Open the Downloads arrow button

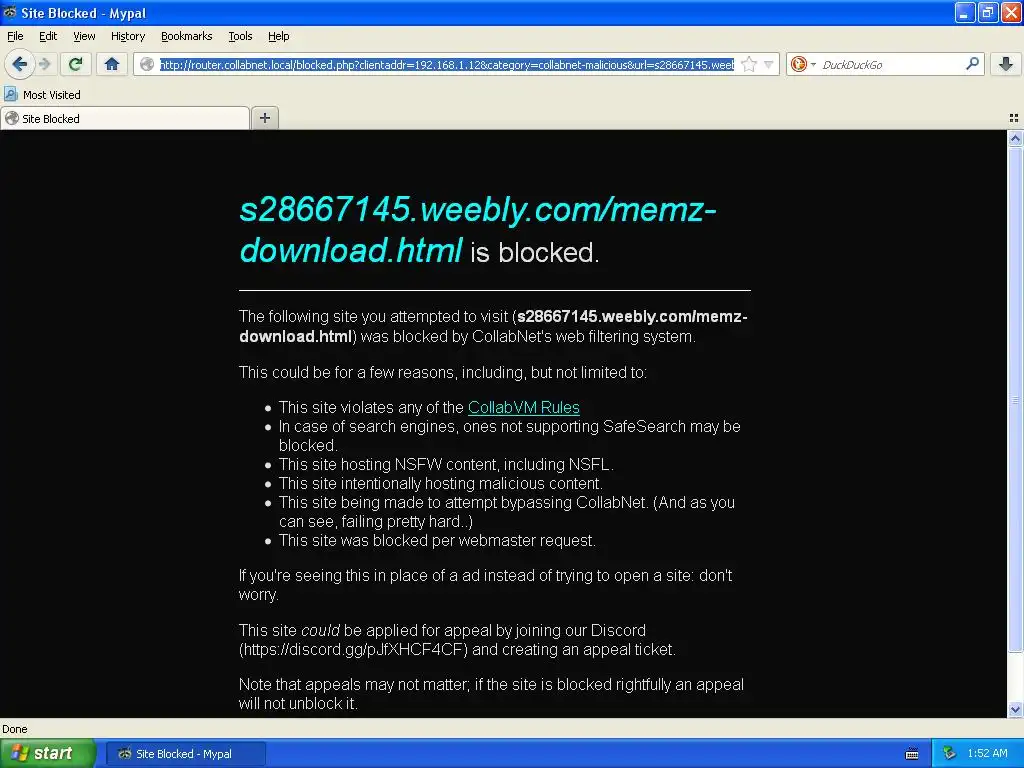(x=1006, y=64)
